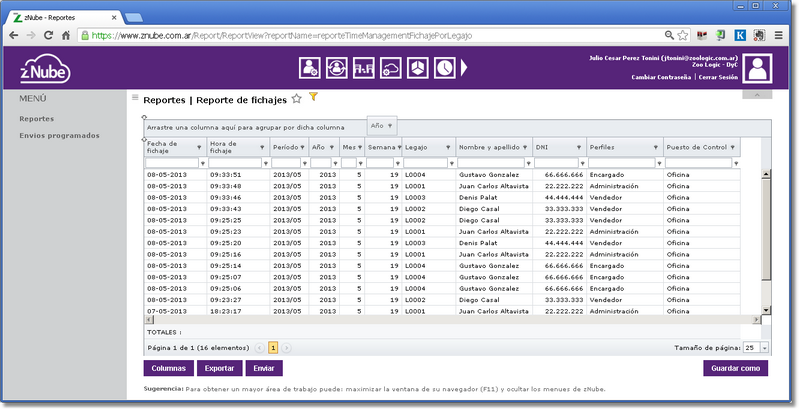Collapse the header using the top-right arrow
This screenshot has height=410, width=799.
[757, 94]
